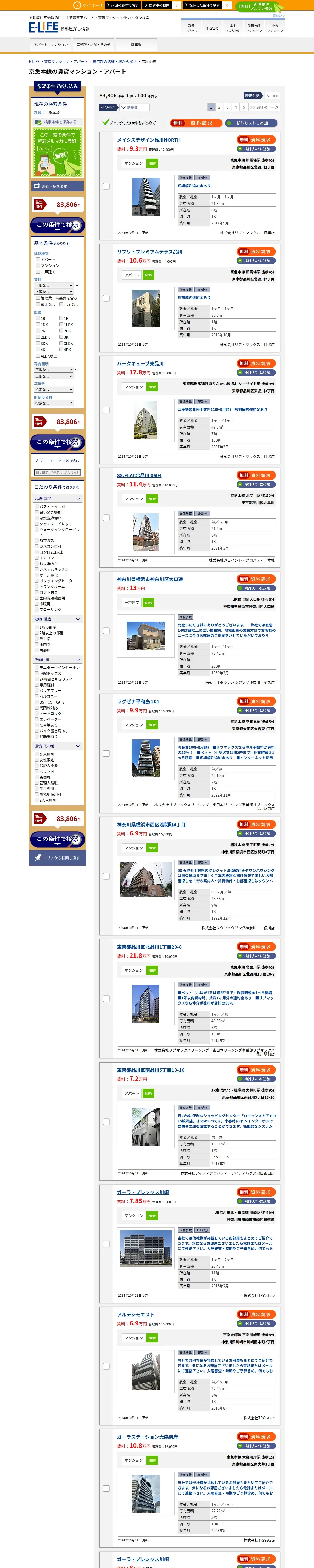314x1568 pixels.
Task: Open the アパート・マンション tab
Action: click(x=51, y=44)
